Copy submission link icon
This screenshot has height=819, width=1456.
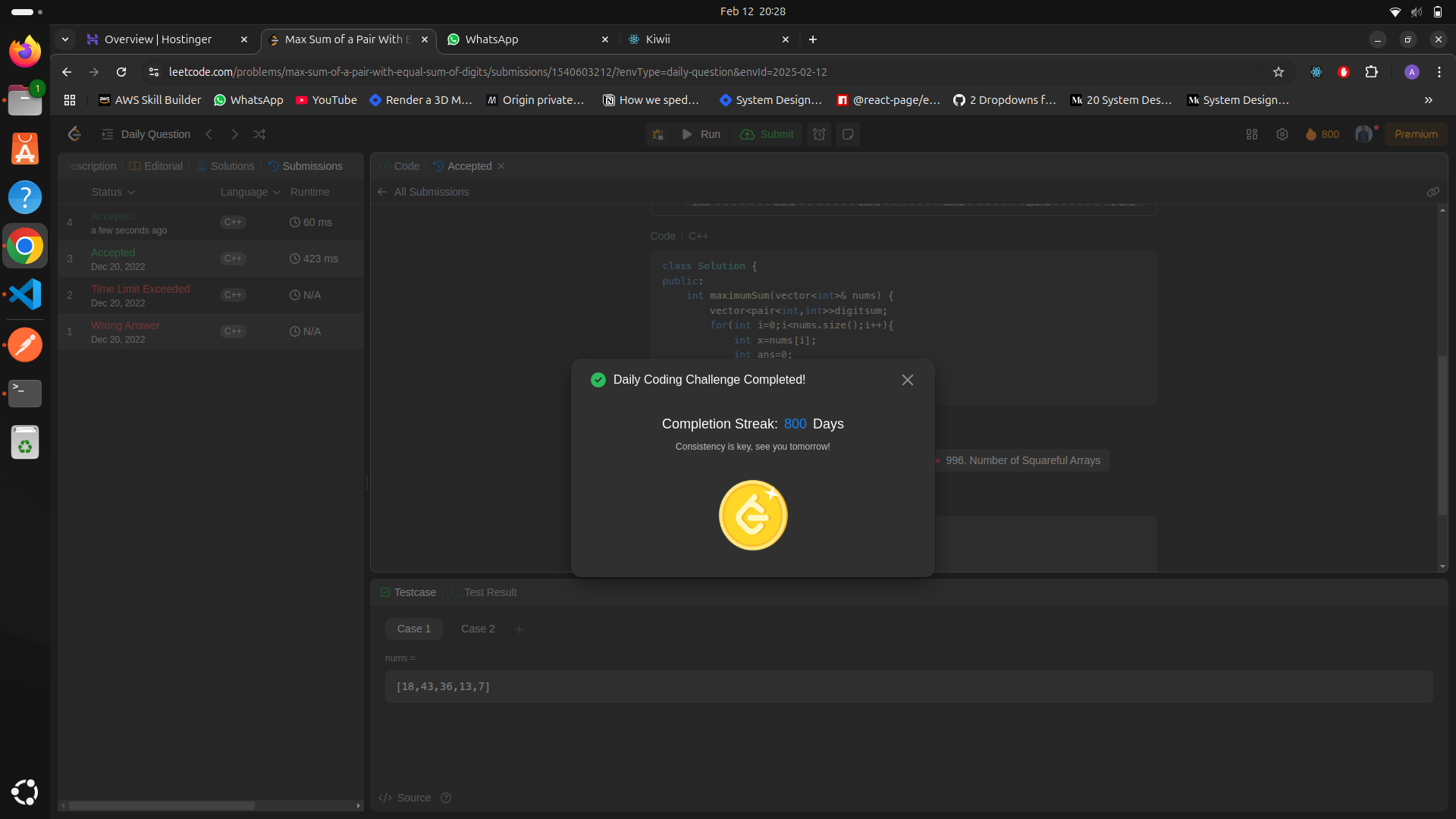[1432, 192]
